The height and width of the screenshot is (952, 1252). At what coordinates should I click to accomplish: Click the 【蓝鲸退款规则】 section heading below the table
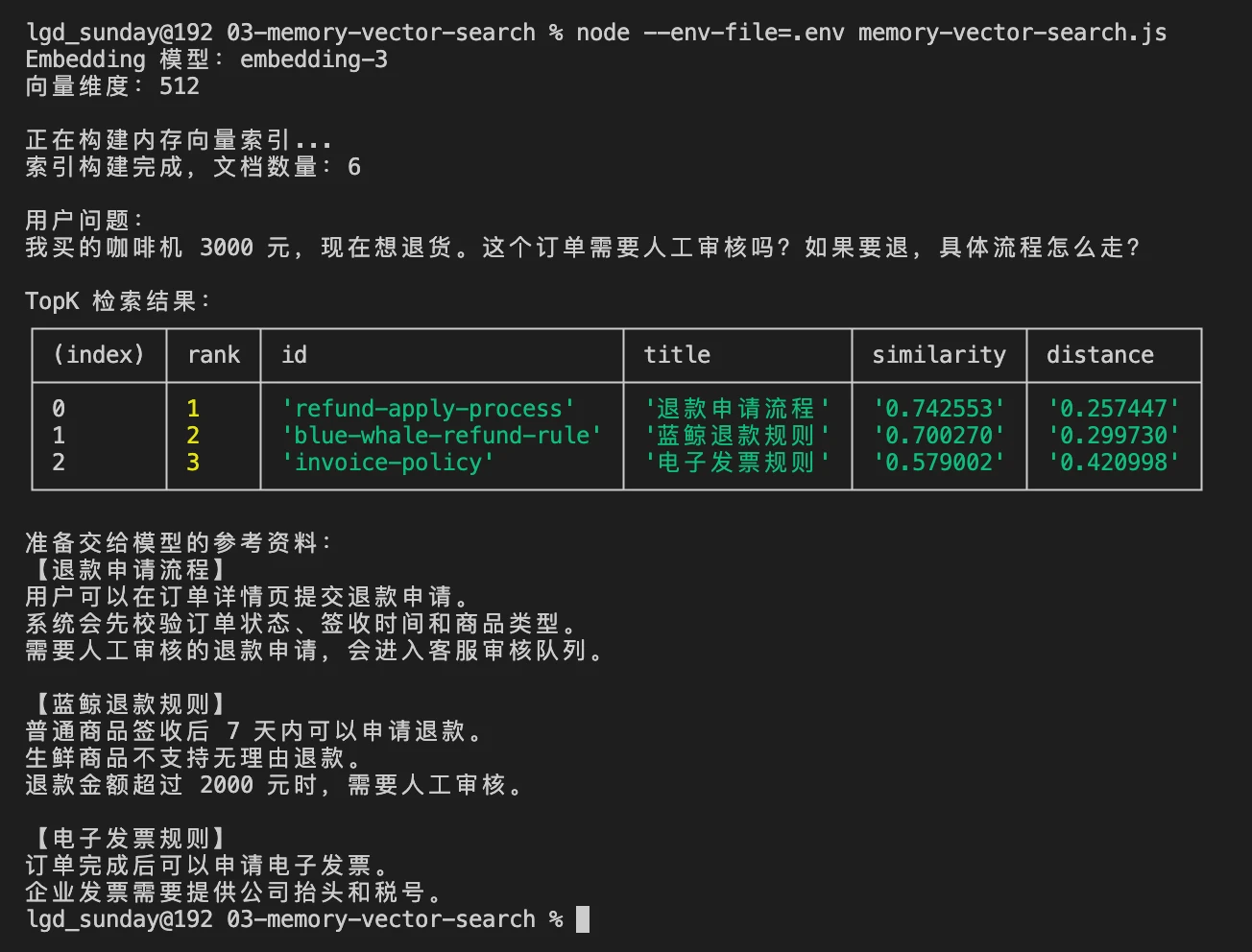132,704
